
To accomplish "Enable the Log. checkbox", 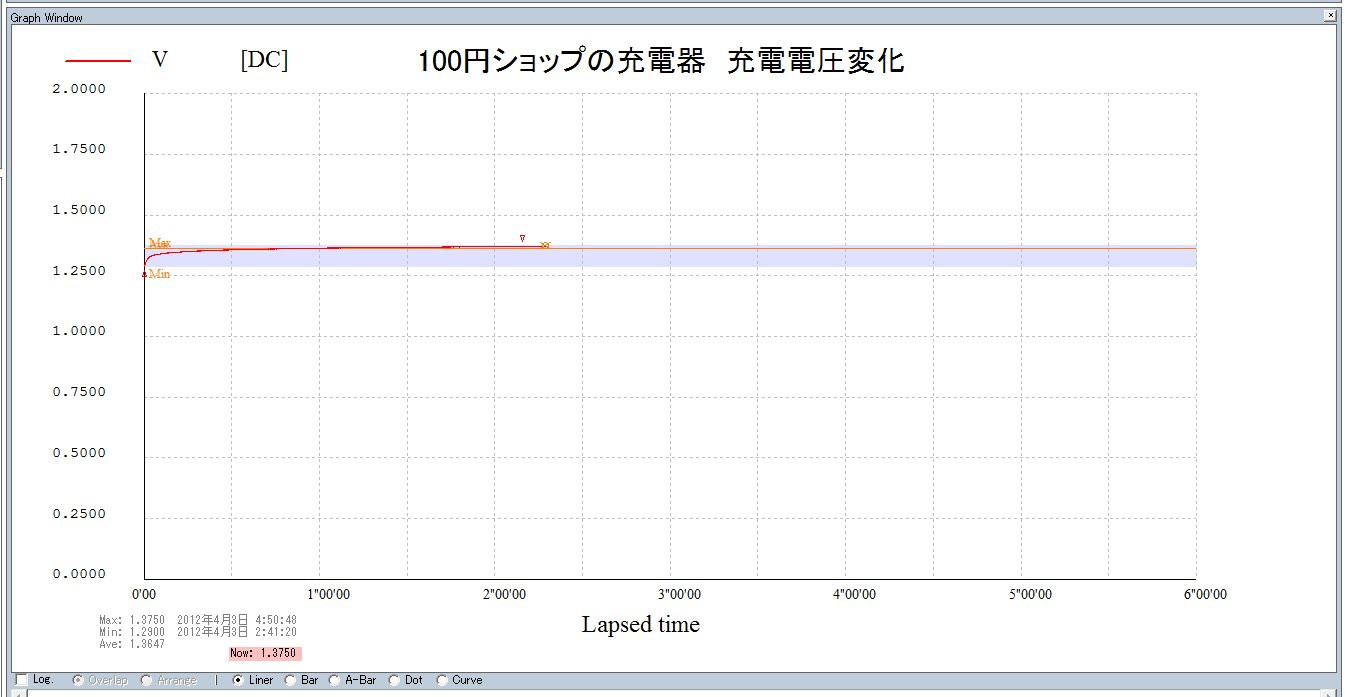I will click(21, 680).
